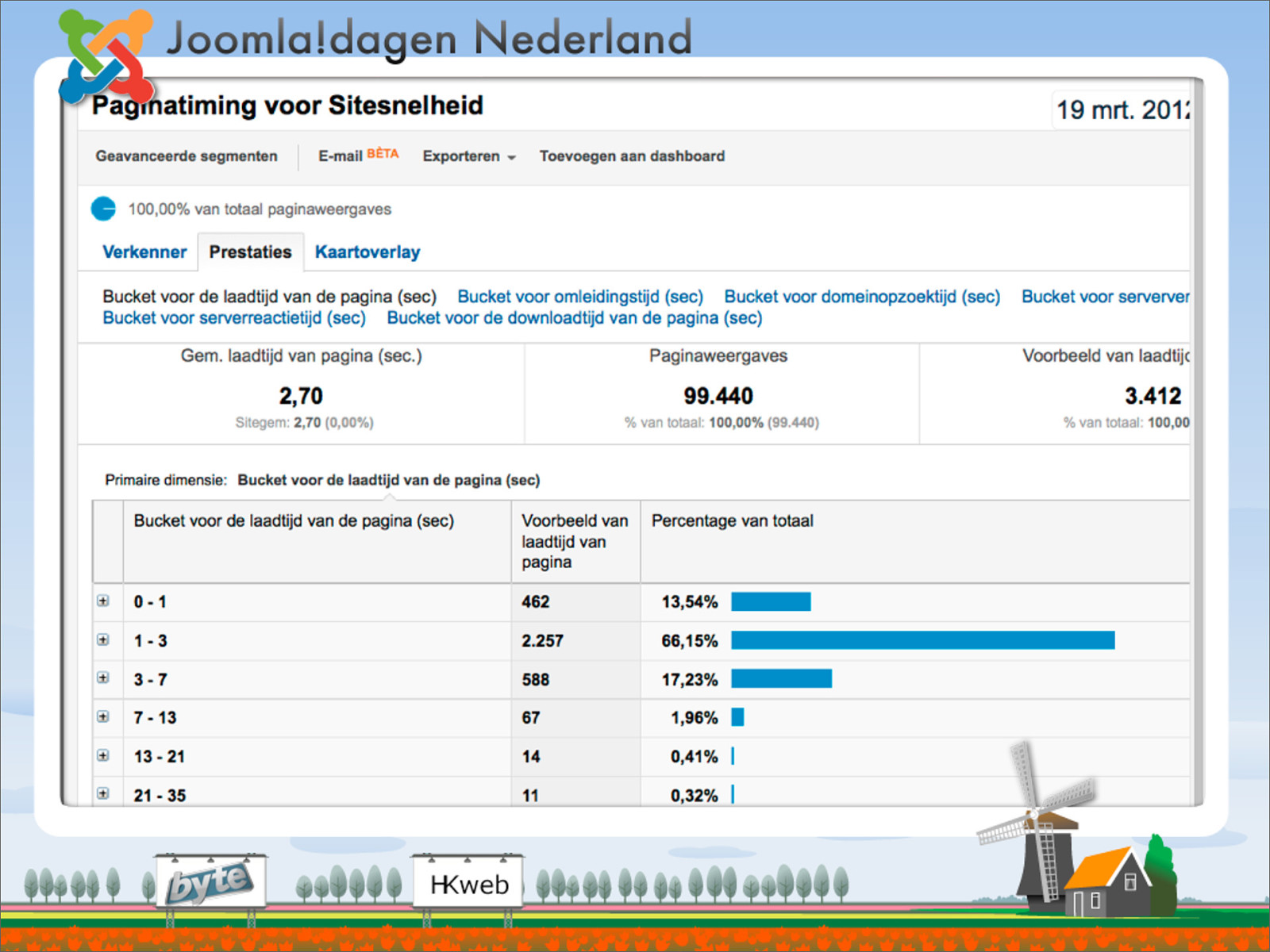Expand the 1 - 3 bucket row

(x=103, y=639)
